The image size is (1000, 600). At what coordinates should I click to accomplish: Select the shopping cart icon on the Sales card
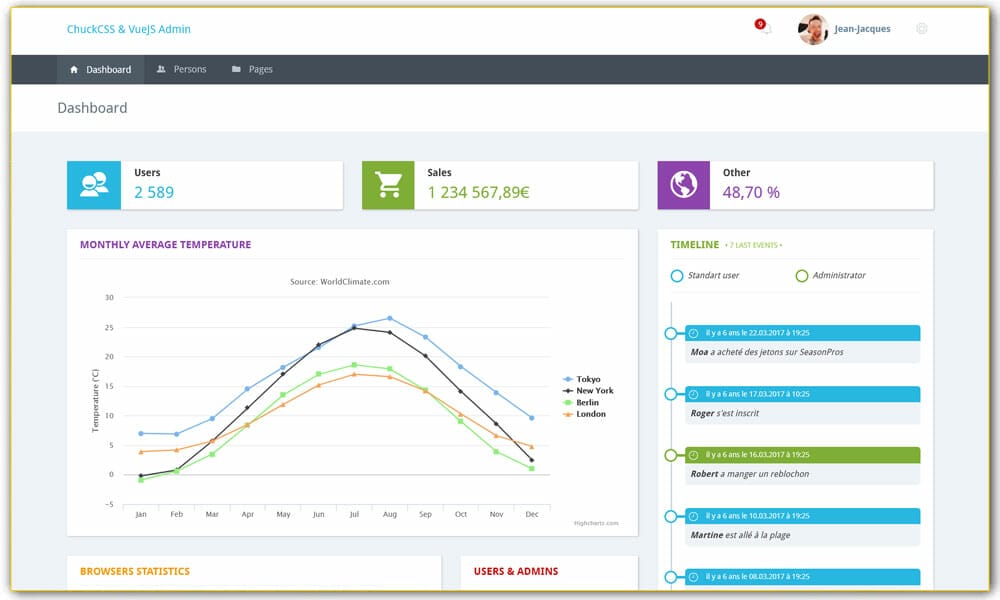(388, 184)
